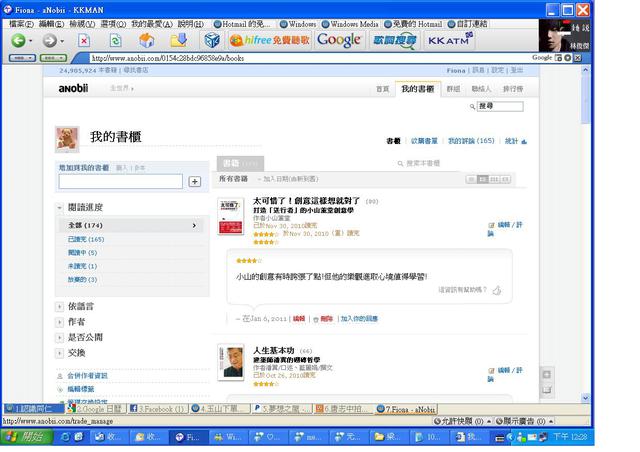640x452 pixels.
Task: Open the 我的書櫃 navigation tab
Action: click(x=417, y=89)
